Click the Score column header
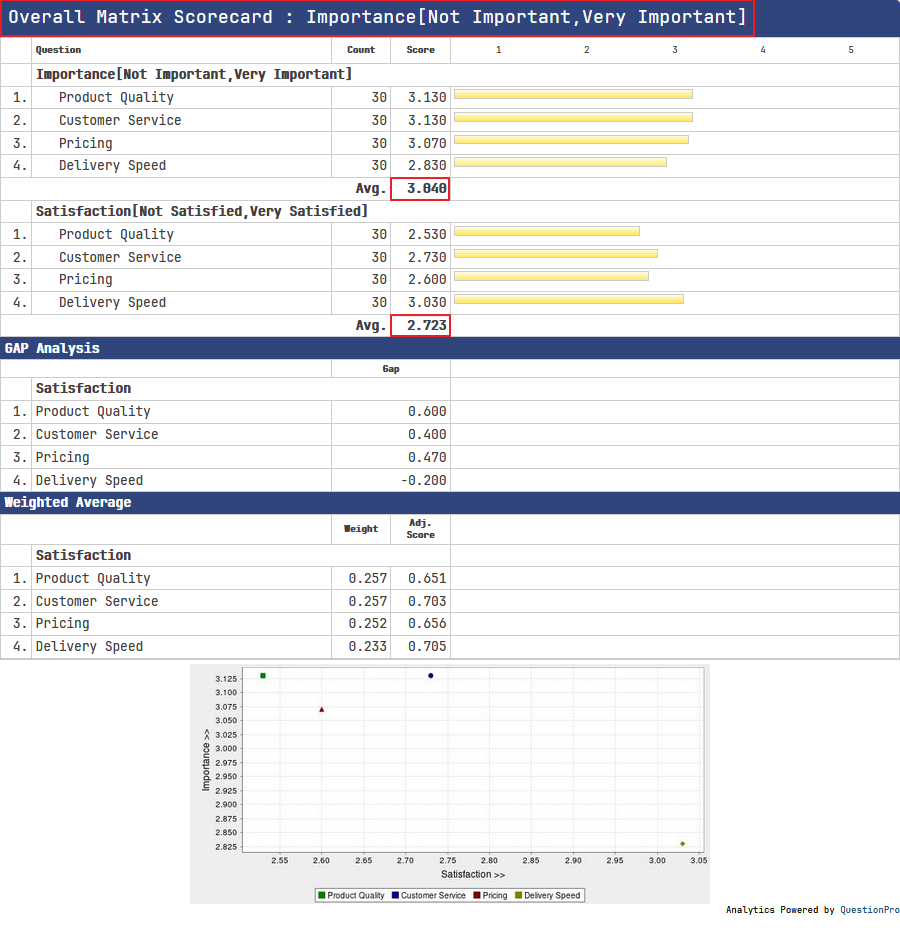The width and height of the screenshot is (900, 932). pyautogui.click(x=420, y=50)
